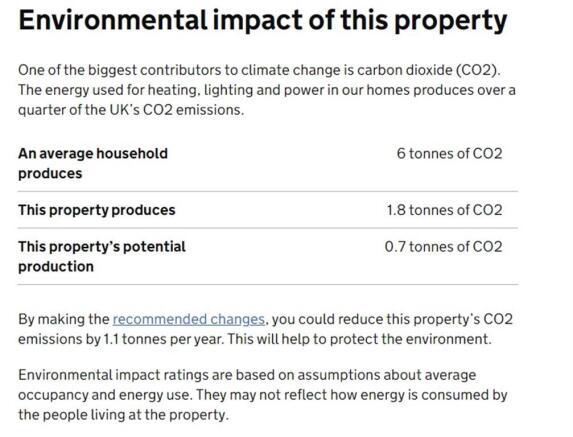Click the Environmental impact of this property heading
The width and height of the screenshot is (573, 437).
(263, 20)
